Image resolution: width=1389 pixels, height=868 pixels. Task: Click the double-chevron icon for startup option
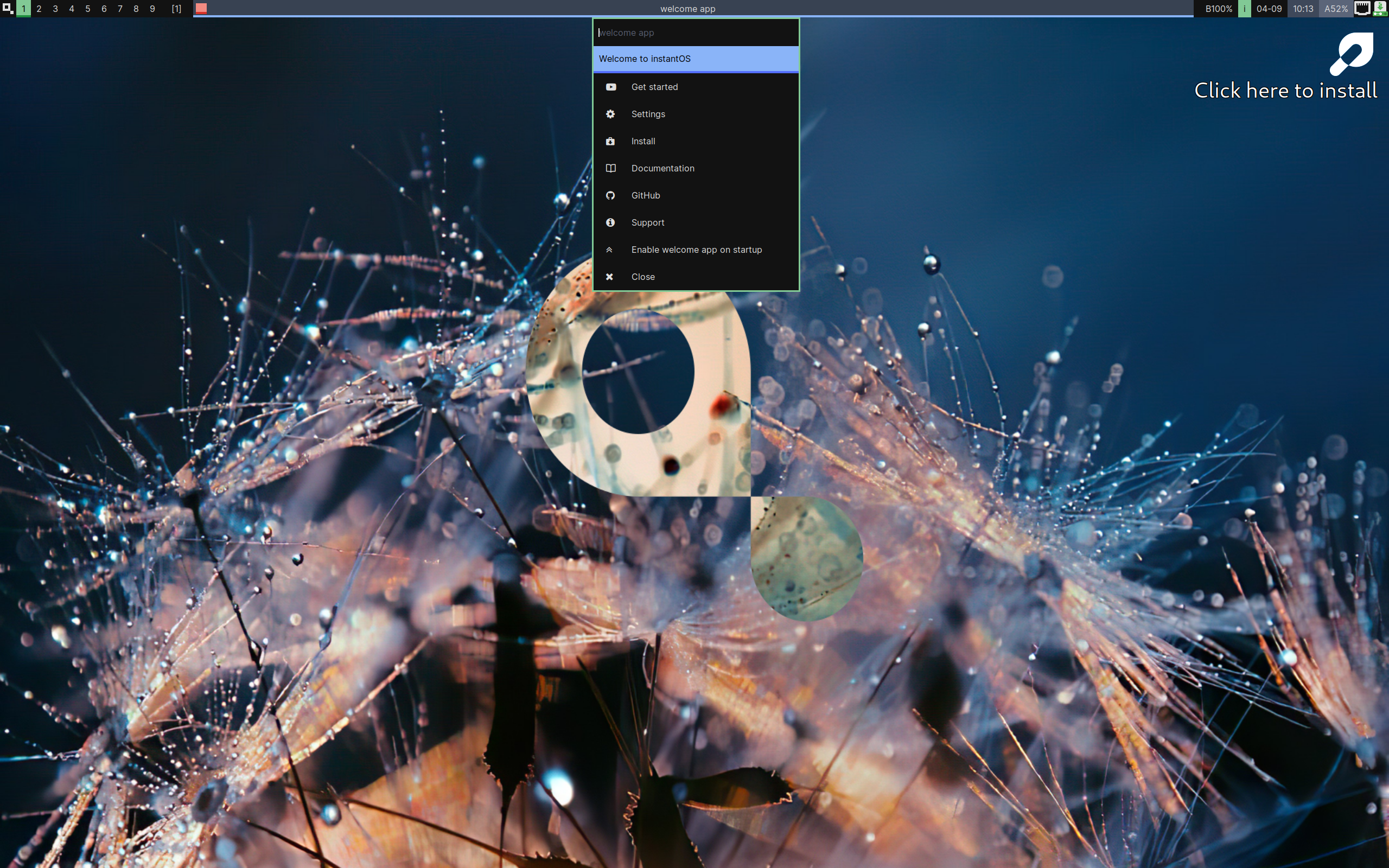[609, 250]
